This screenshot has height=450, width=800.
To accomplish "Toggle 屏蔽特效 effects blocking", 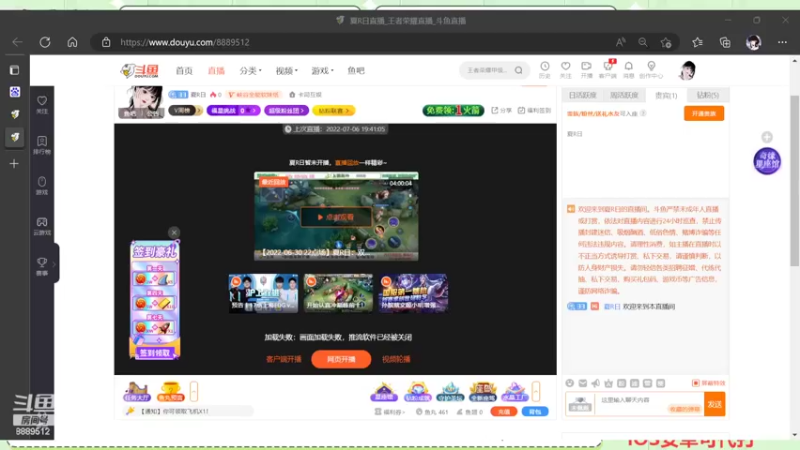I will point(709,383).
